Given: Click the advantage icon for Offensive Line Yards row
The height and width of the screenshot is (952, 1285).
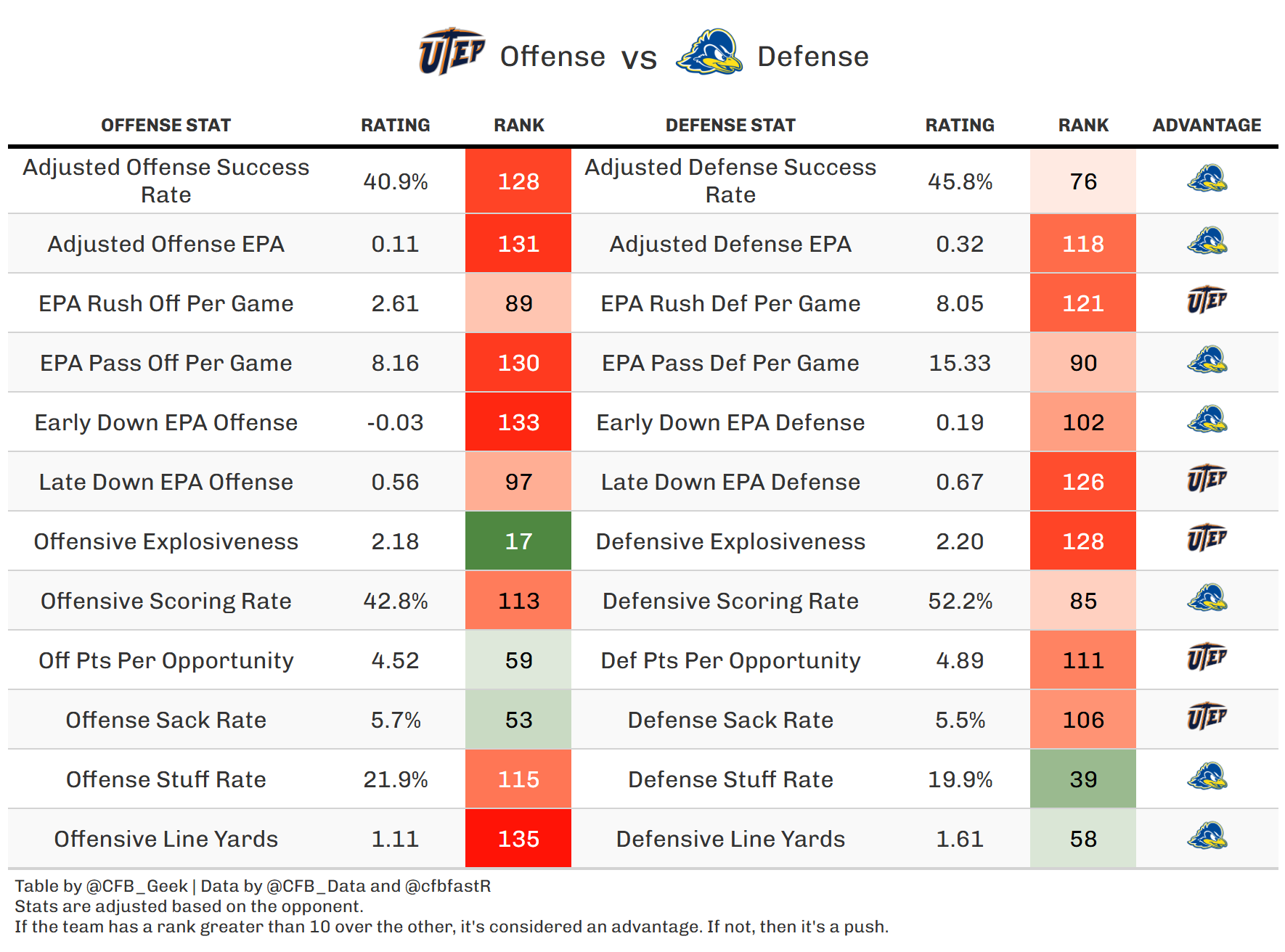Looking at the screenshot, I should 1207,837.
